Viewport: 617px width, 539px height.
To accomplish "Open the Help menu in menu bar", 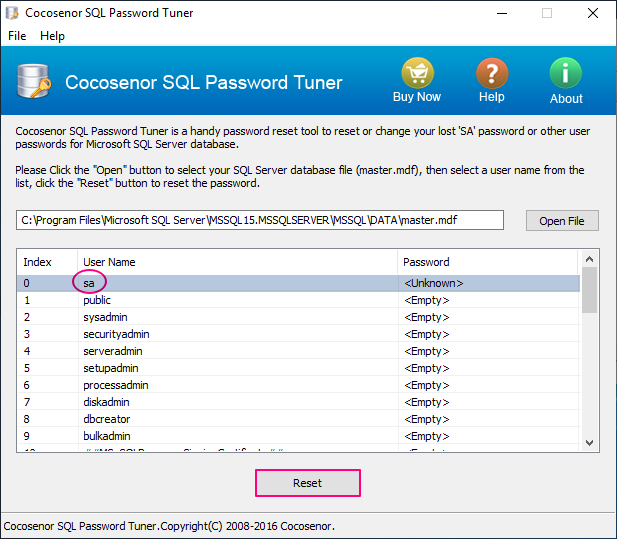I will point(52,36).
